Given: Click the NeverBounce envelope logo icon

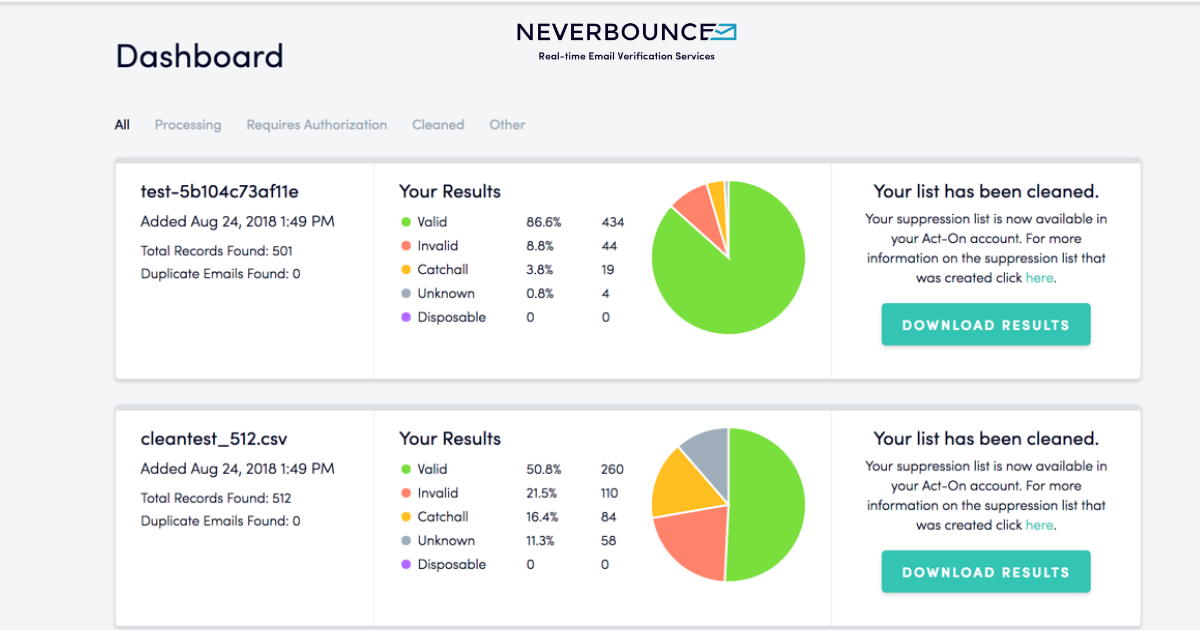Looking at the screenshot, I should [725, 32].
